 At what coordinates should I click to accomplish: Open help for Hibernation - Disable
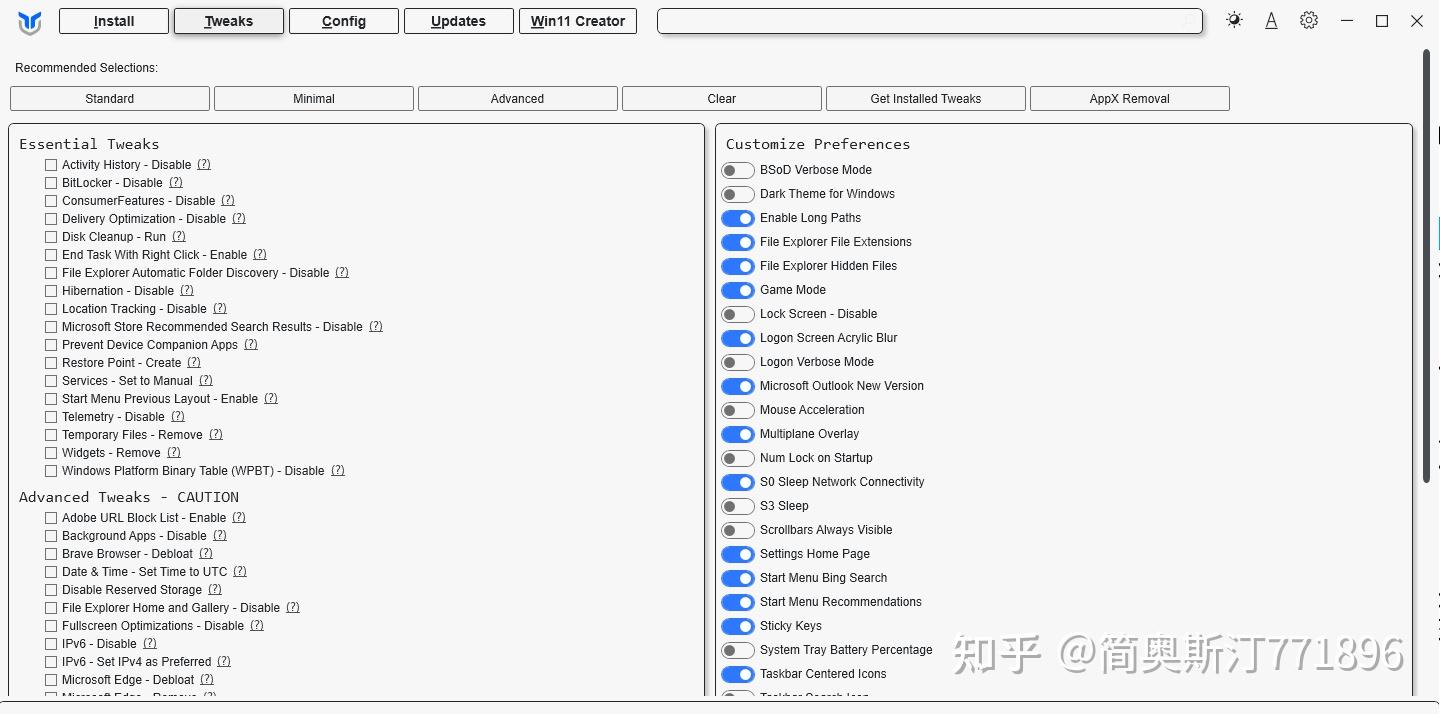pyautogui.click(x=187, y=291)
